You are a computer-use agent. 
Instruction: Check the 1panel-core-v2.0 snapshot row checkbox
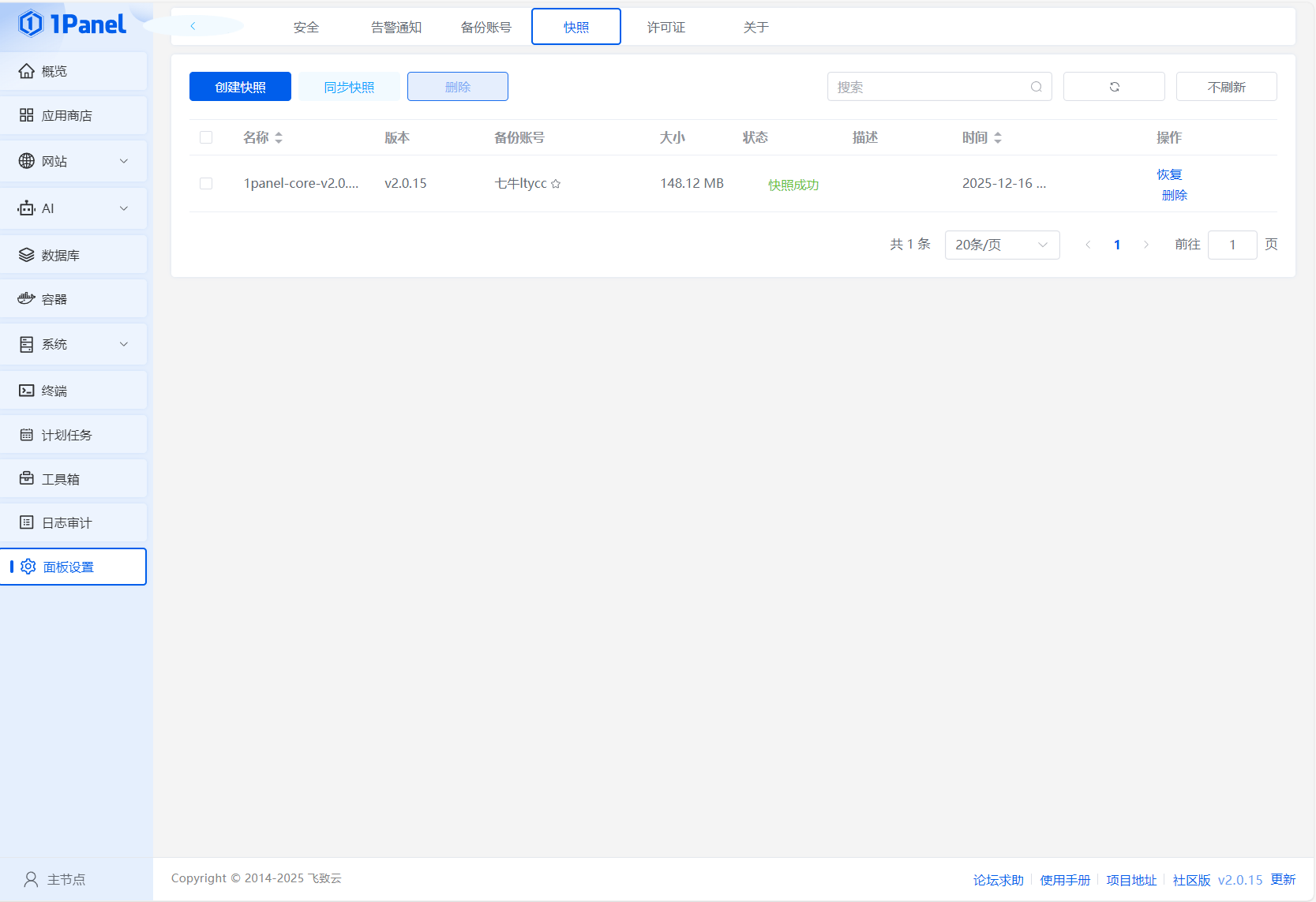pyautogui.click(x=206, y=183)
